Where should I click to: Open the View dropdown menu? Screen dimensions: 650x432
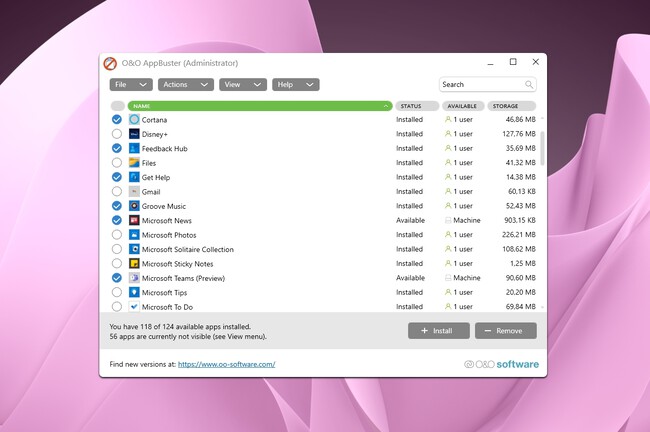point(242,85)
